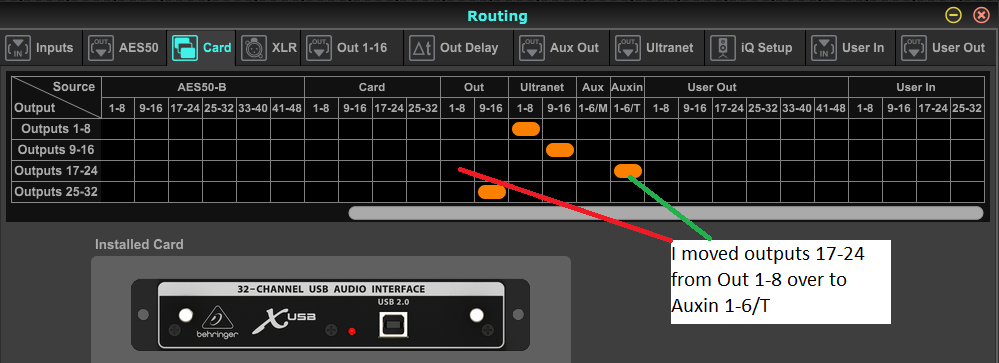
Task: Route Outputs 9-16 to Card 1-8
Action: click(321, 150)
